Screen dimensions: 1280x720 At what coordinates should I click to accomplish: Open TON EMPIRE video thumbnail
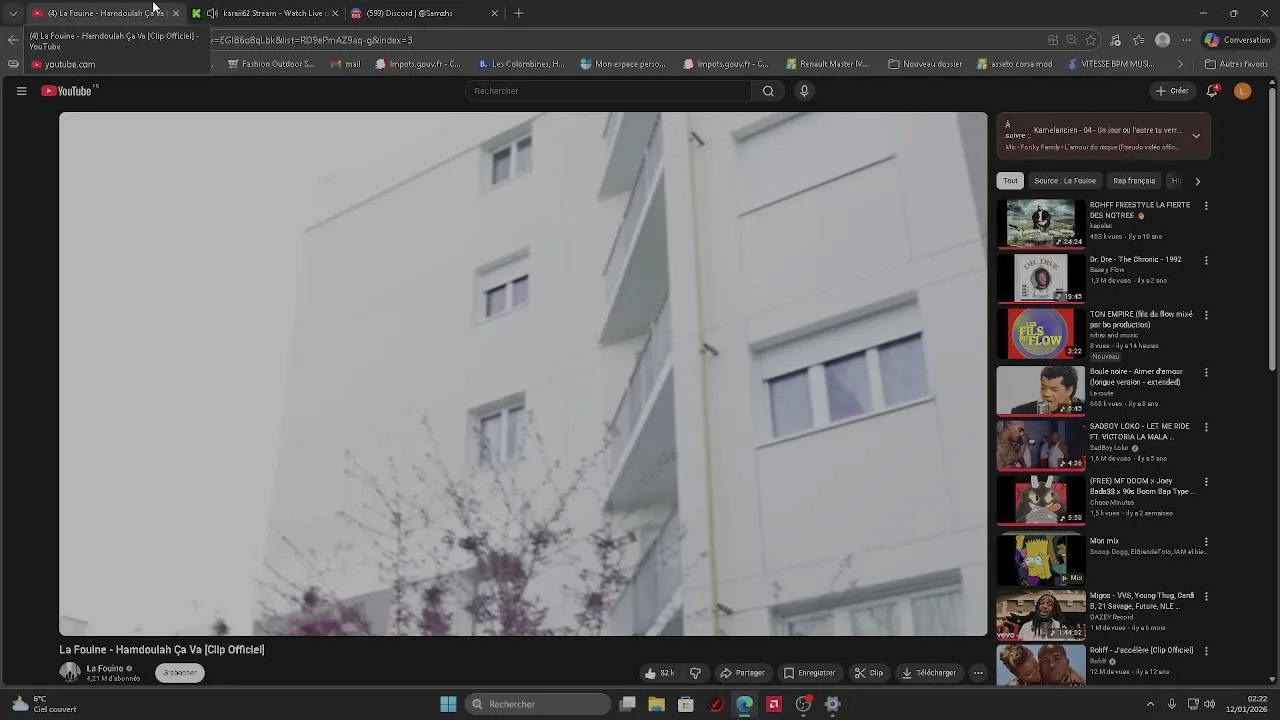click(x=1041, y=332)
